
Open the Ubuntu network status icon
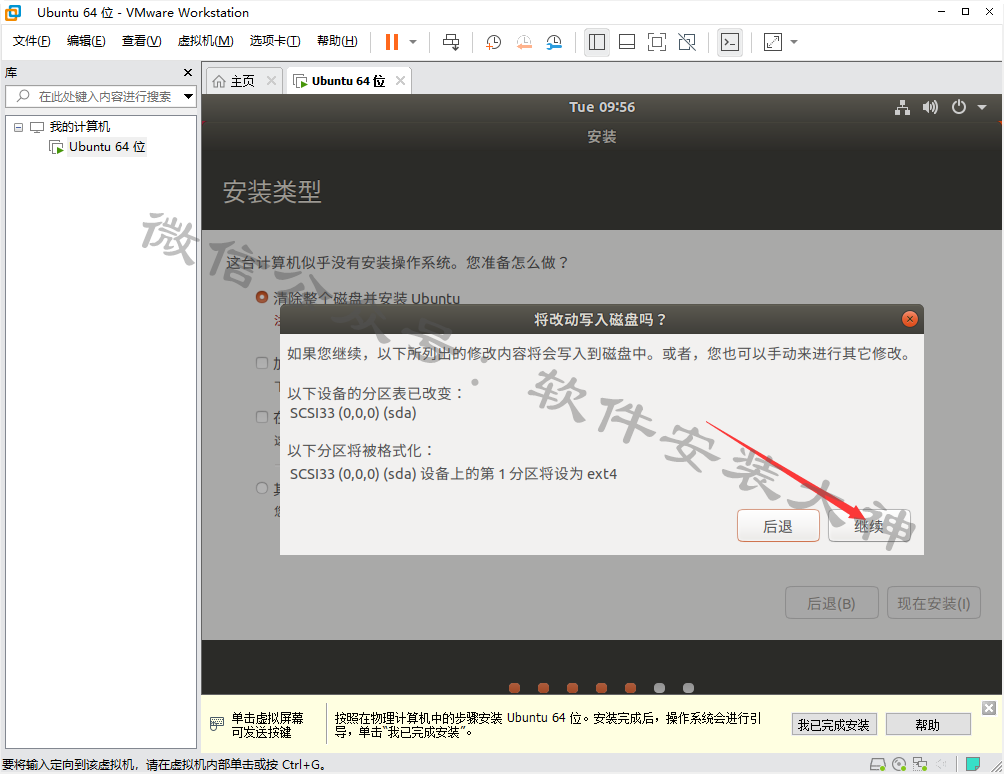click(902, 107)
